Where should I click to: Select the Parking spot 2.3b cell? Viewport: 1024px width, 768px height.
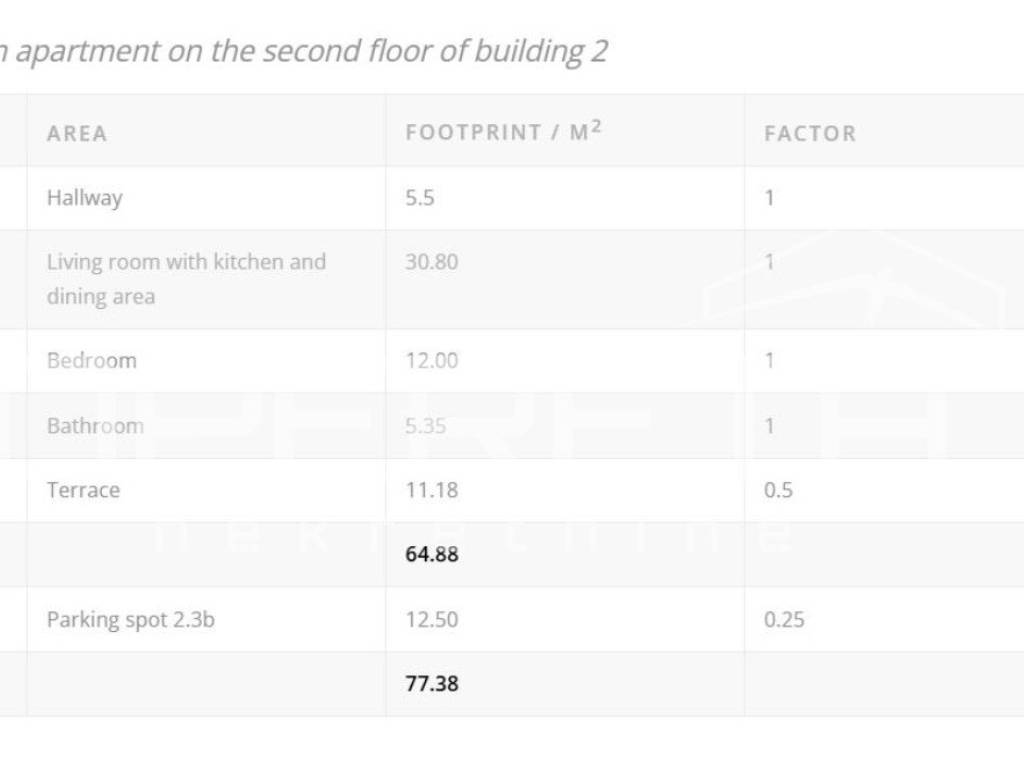click(x=131, y=620)
